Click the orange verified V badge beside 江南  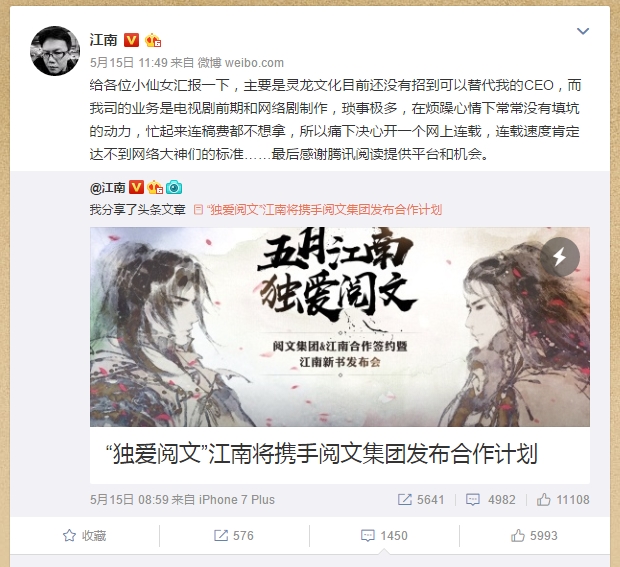[x=132, y=40]
